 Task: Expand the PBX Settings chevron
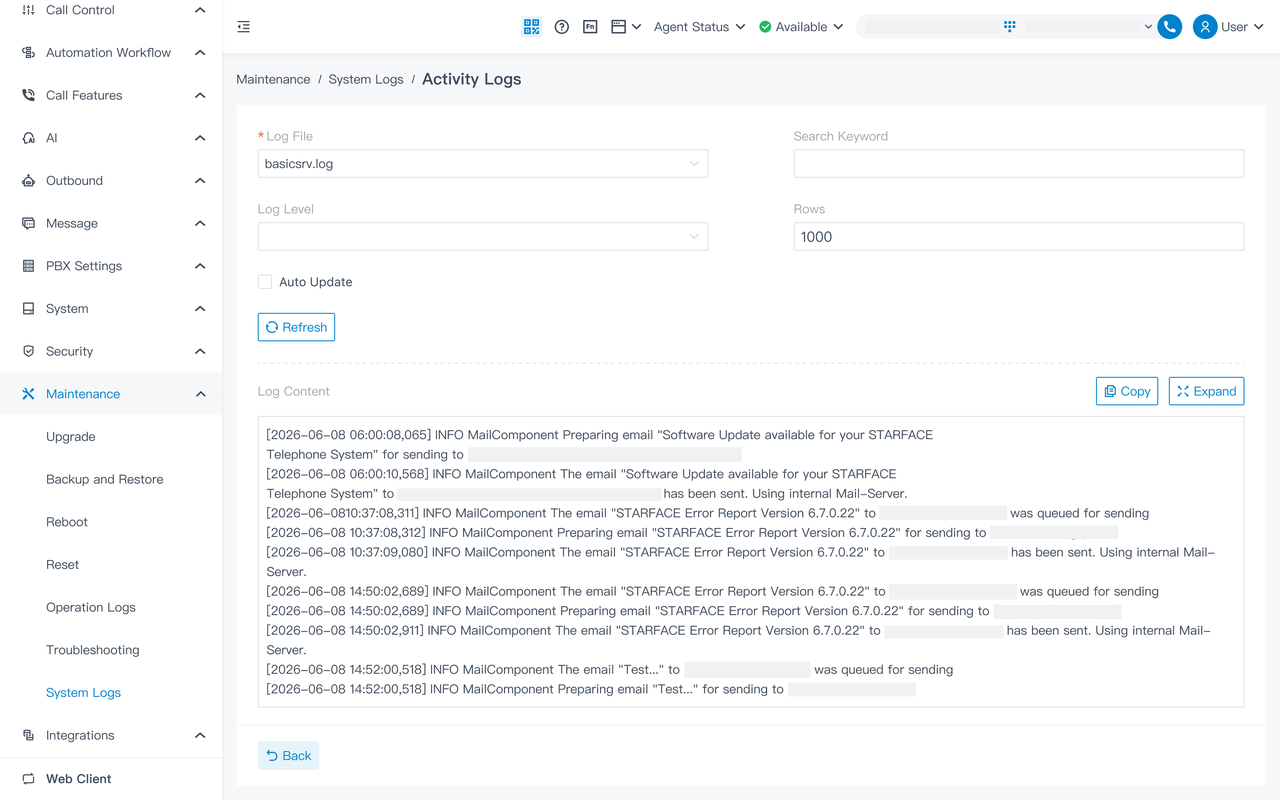[x=200, y=266]
